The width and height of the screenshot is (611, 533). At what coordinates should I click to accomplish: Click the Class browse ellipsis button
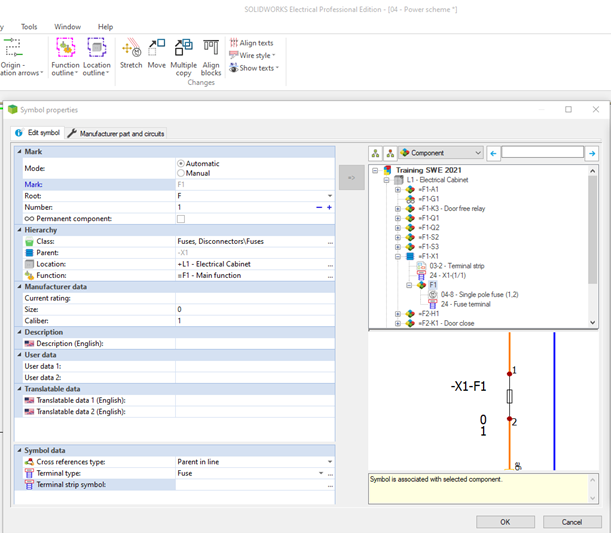330,242
